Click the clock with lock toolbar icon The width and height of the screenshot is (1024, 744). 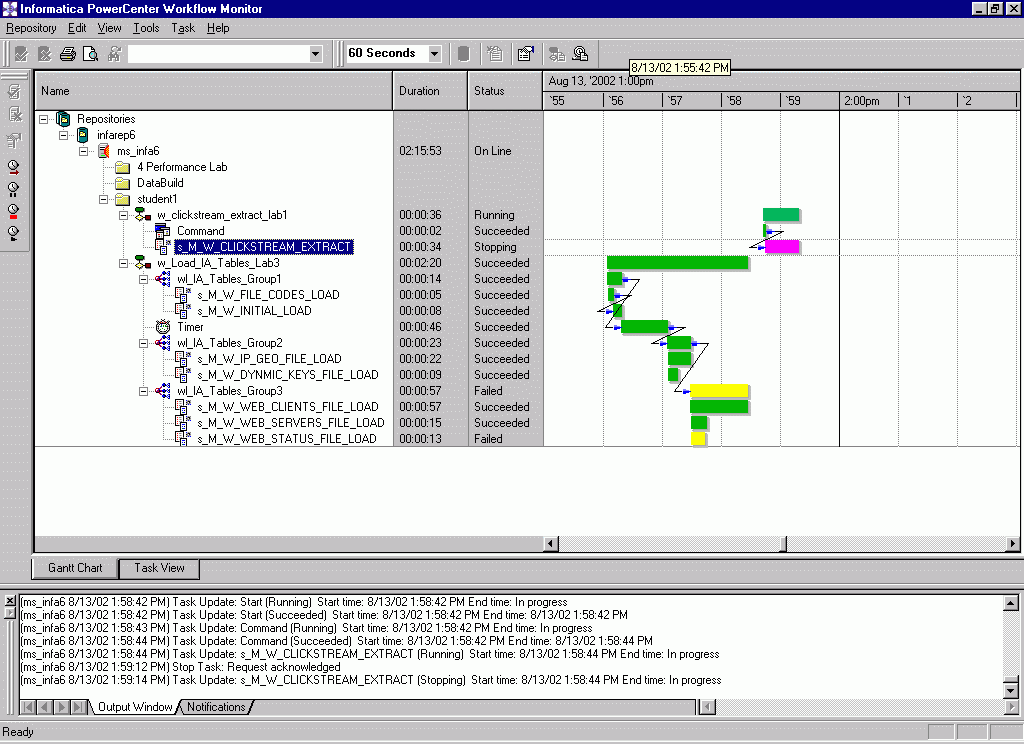coord(580,54)
